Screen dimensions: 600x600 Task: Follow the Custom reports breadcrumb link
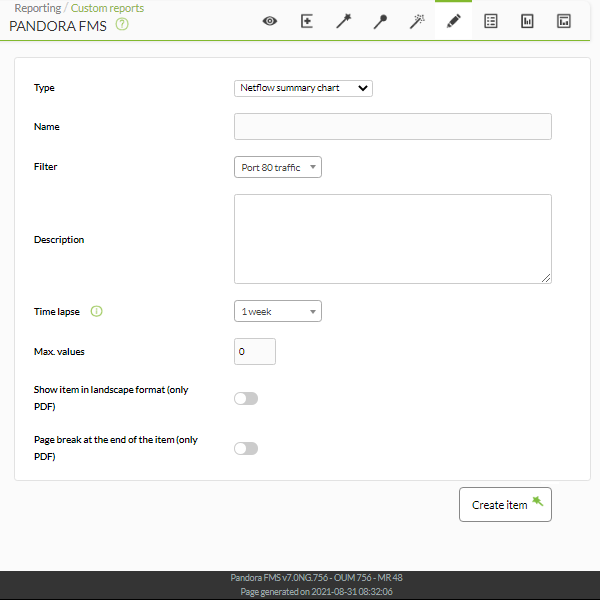click(108, 8)
